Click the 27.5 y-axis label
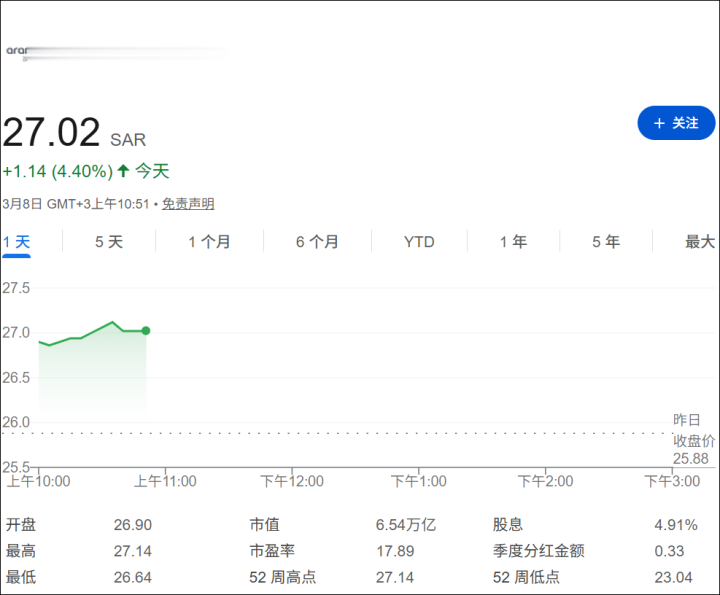720x595 pixels. [x=16, y=288]
